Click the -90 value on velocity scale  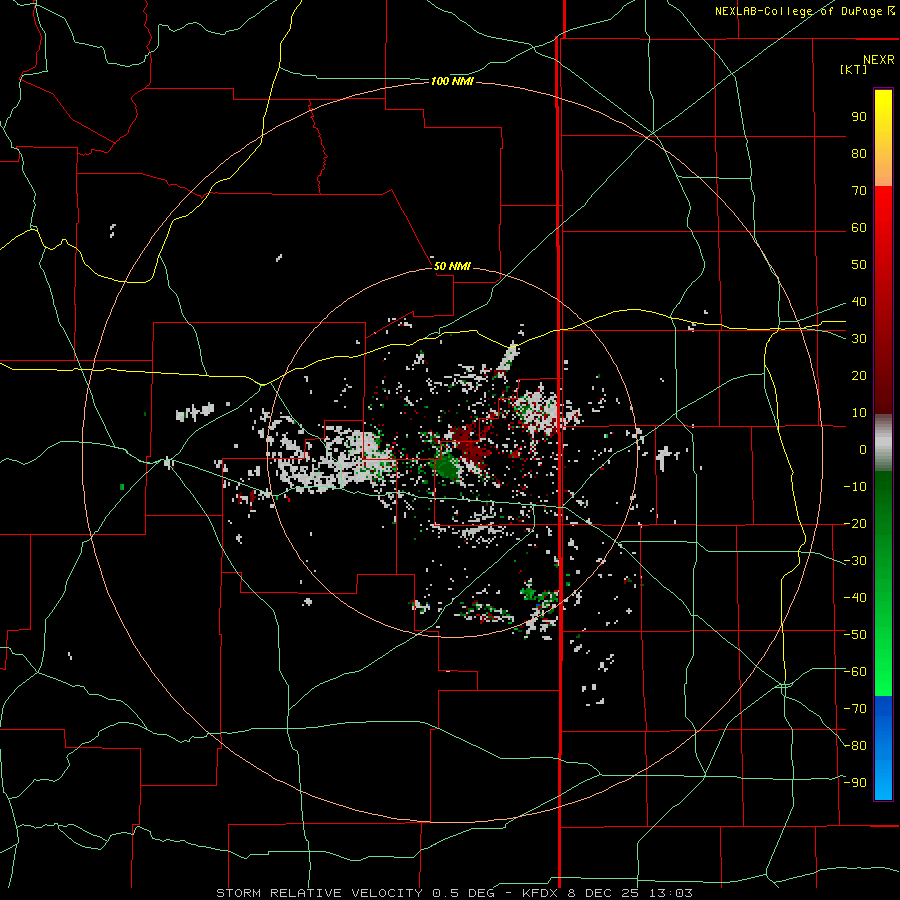tap(855, 783)
